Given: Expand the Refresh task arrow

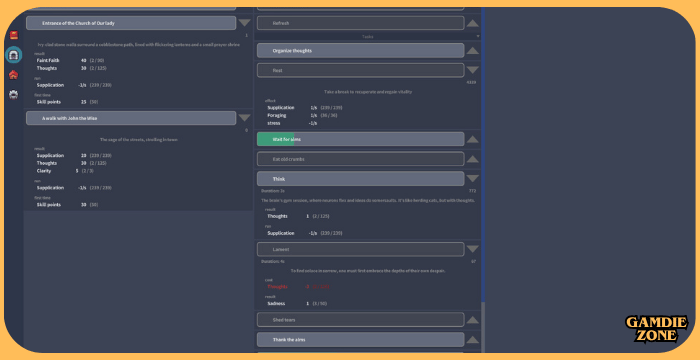Looking at the screenshot, I should (x=473, y=23).
